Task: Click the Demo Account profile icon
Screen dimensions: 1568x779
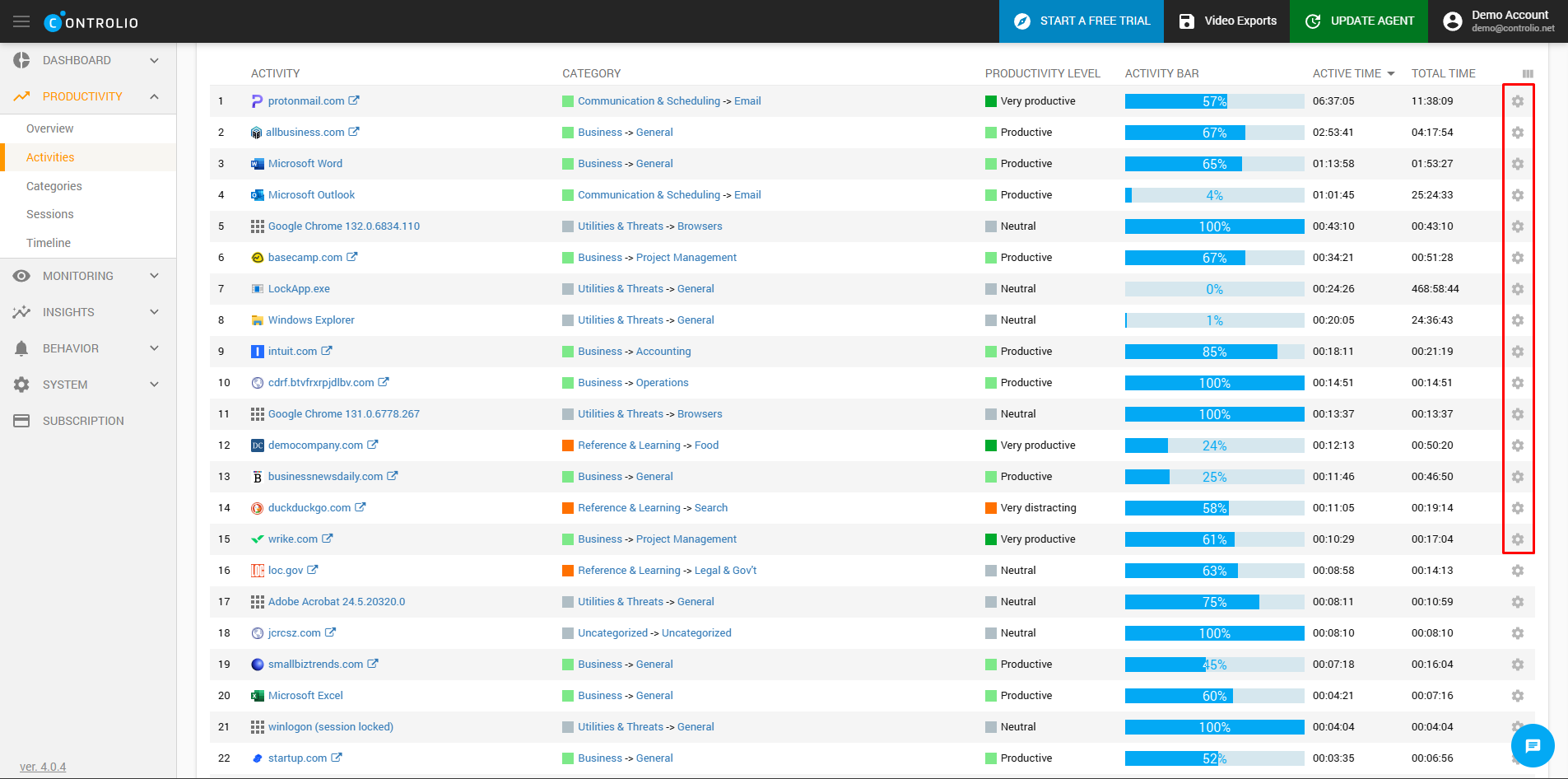Action: [1453, 21]
